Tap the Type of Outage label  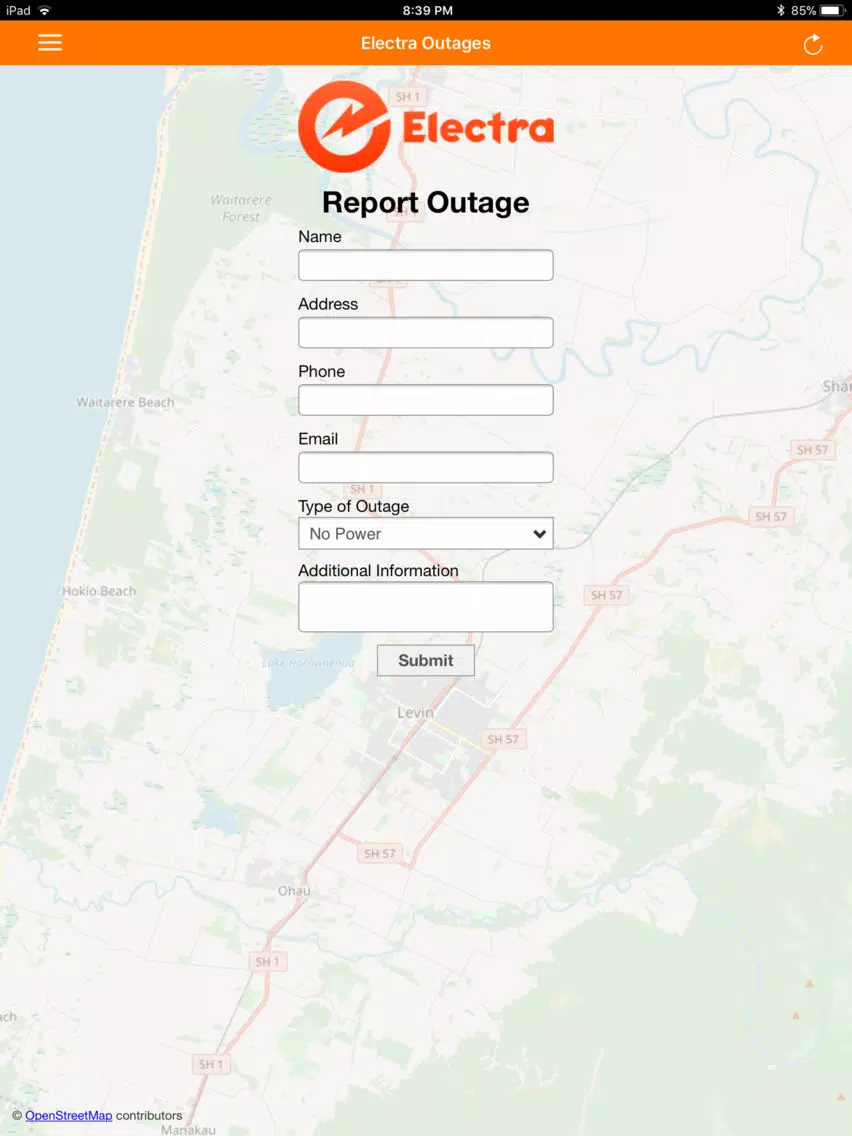pyautogui.click(x=354, y=506)
